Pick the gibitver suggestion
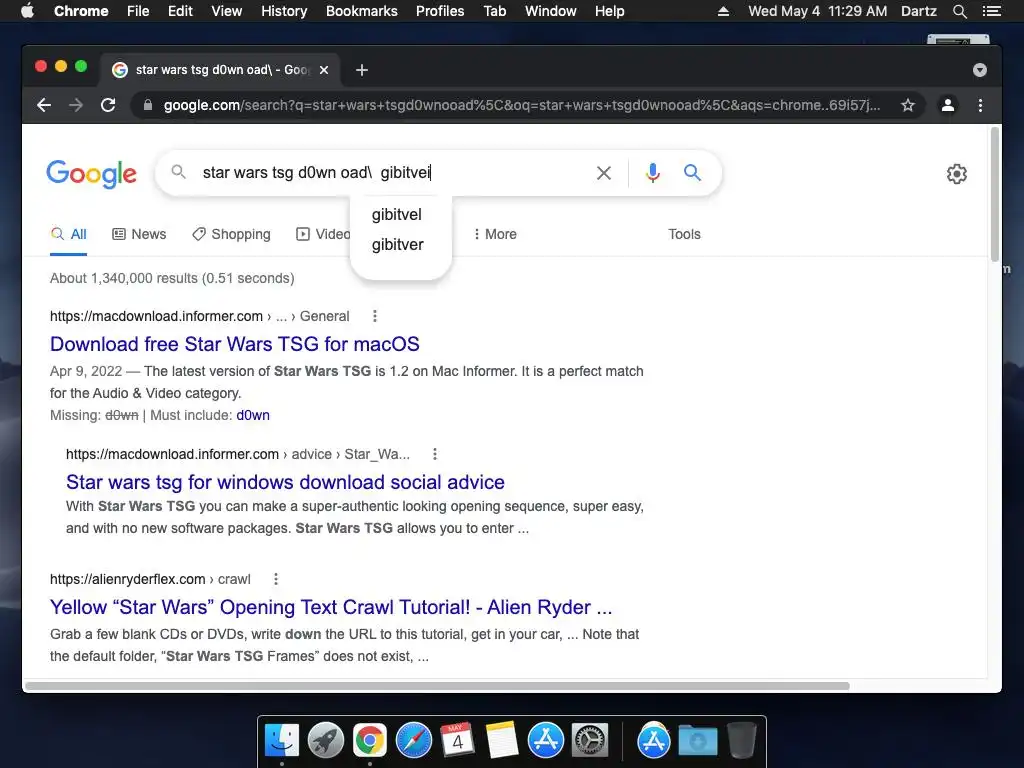1024x768 pixels. (398, 244)
